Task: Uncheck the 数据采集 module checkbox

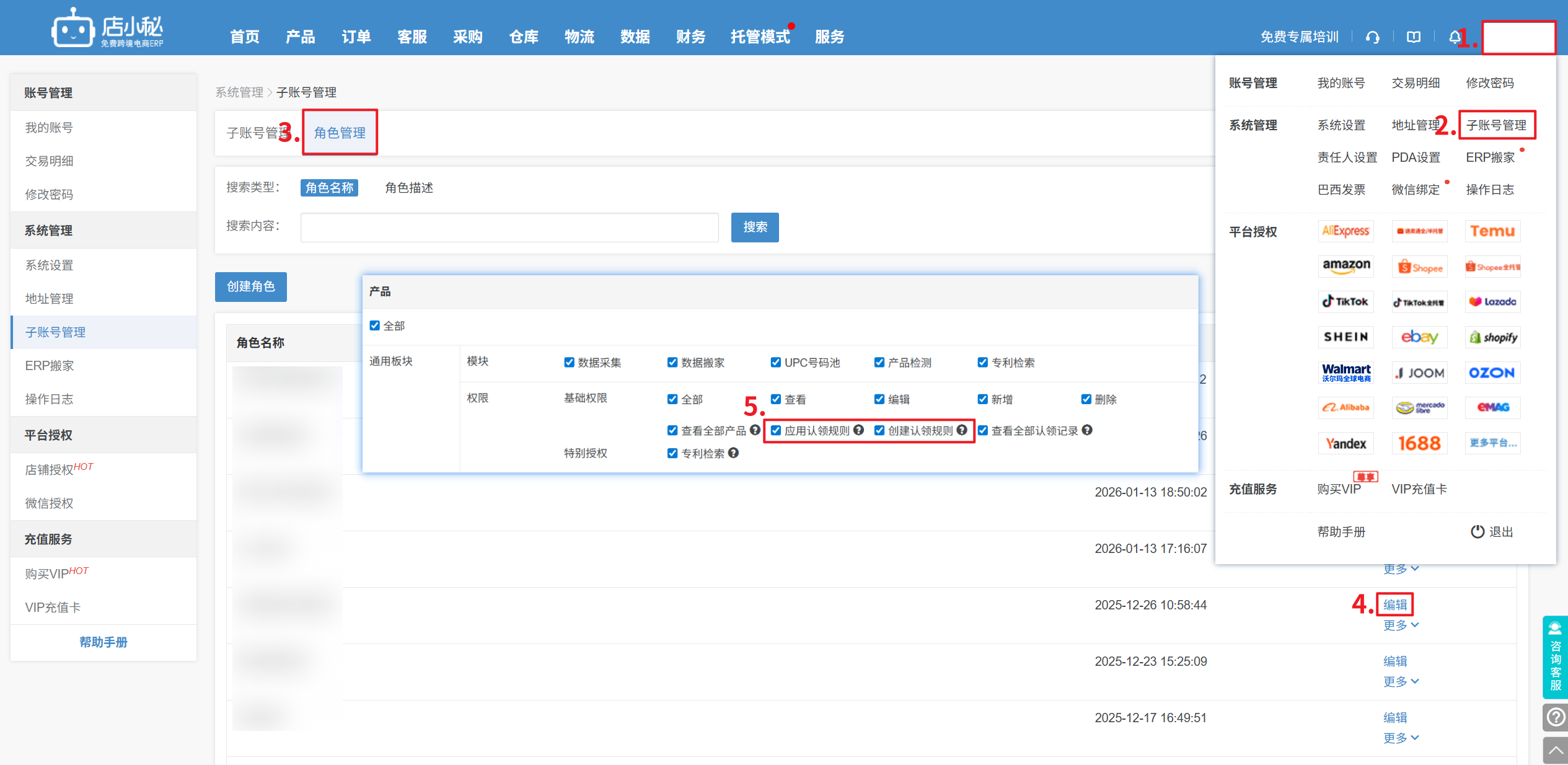Action: tap(569, 362)
